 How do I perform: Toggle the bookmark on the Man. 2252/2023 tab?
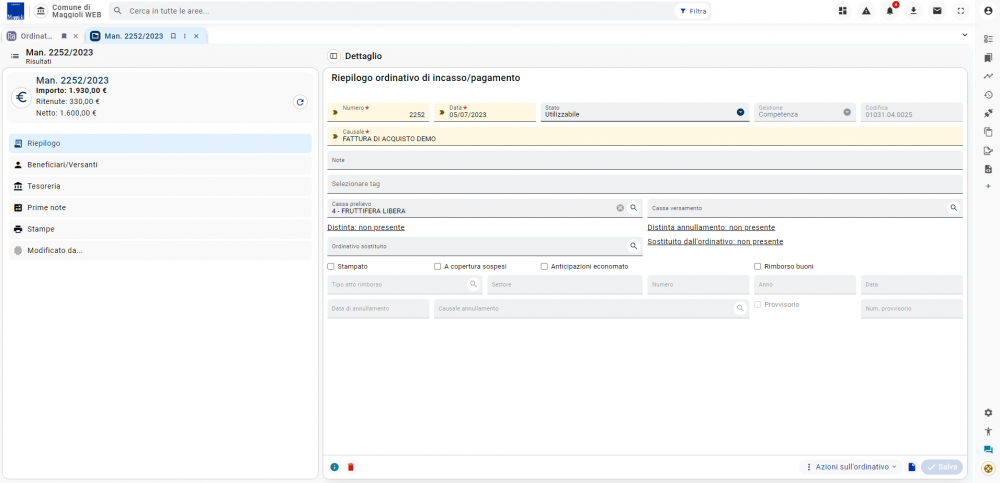(x=173, y=36)
